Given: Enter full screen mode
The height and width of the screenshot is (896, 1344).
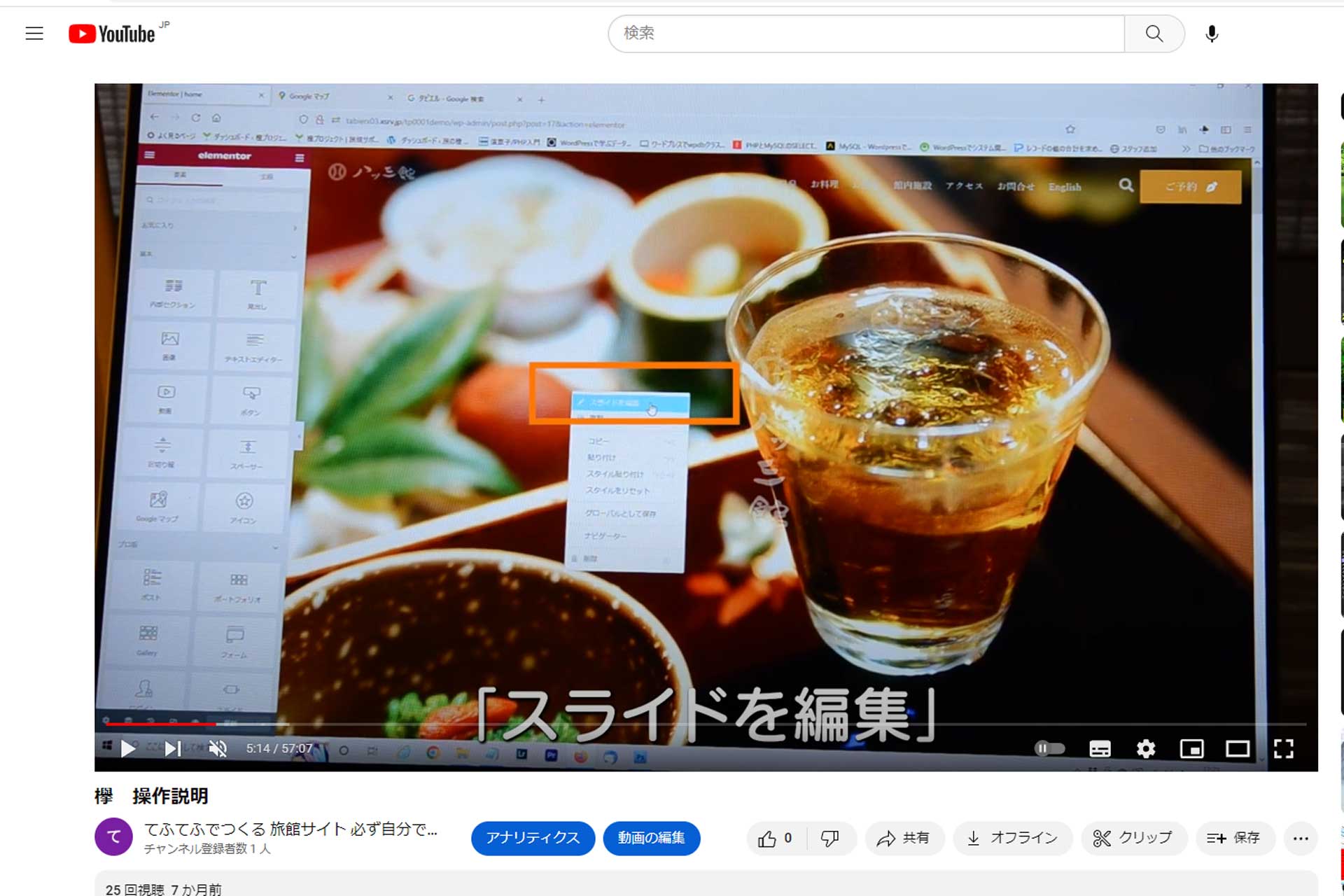Looking at the screenshot, I should click(x=1284, y=749).
